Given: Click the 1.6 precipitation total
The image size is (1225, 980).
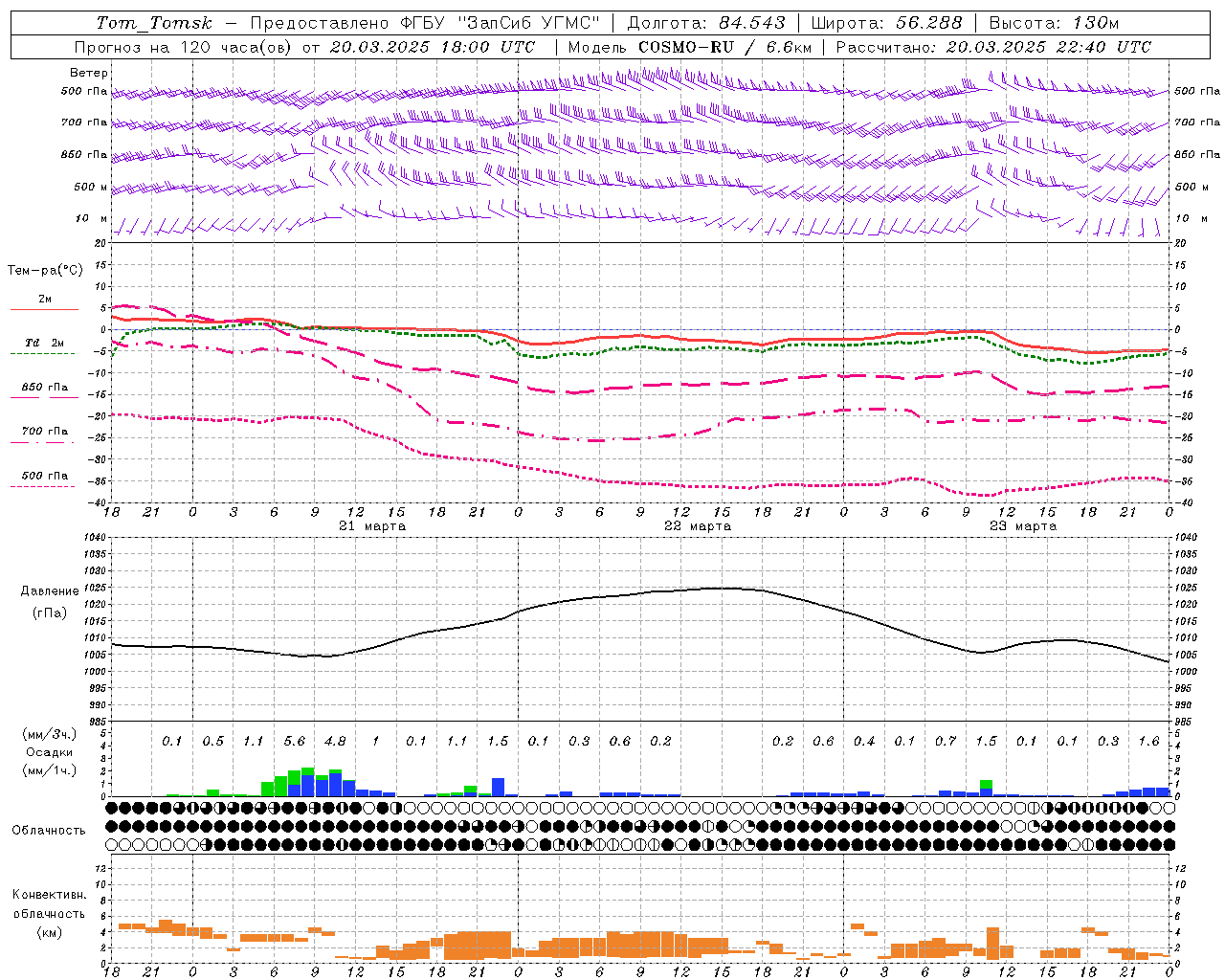Looking at the screenshot, I should point(1149,742).
